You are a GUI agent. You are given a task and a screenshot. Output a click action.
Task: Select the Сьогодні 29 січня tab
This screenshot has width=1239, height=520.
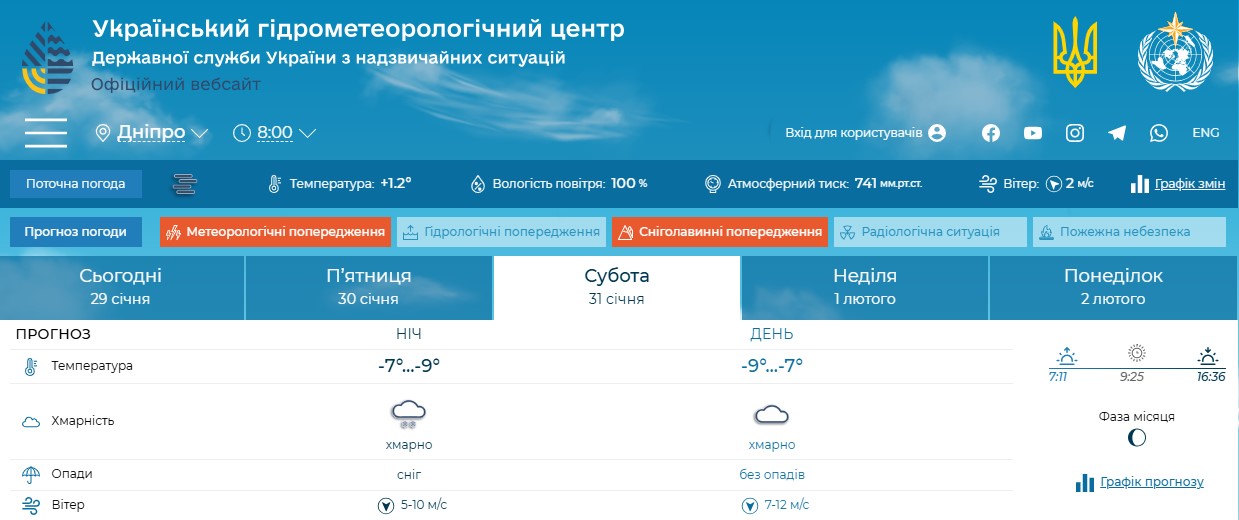pos(121,287)
